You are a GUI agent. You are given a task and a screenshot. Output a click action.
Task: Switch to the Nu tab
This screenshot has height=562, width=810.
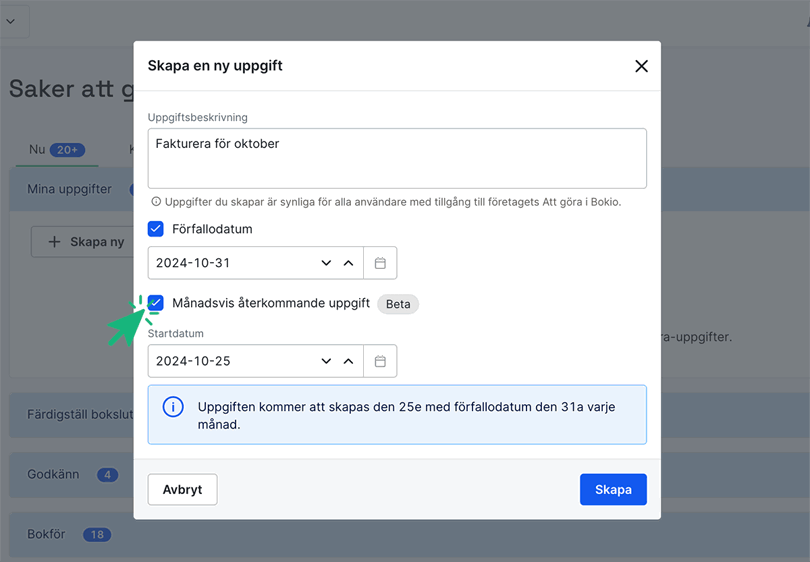[38, 150]
